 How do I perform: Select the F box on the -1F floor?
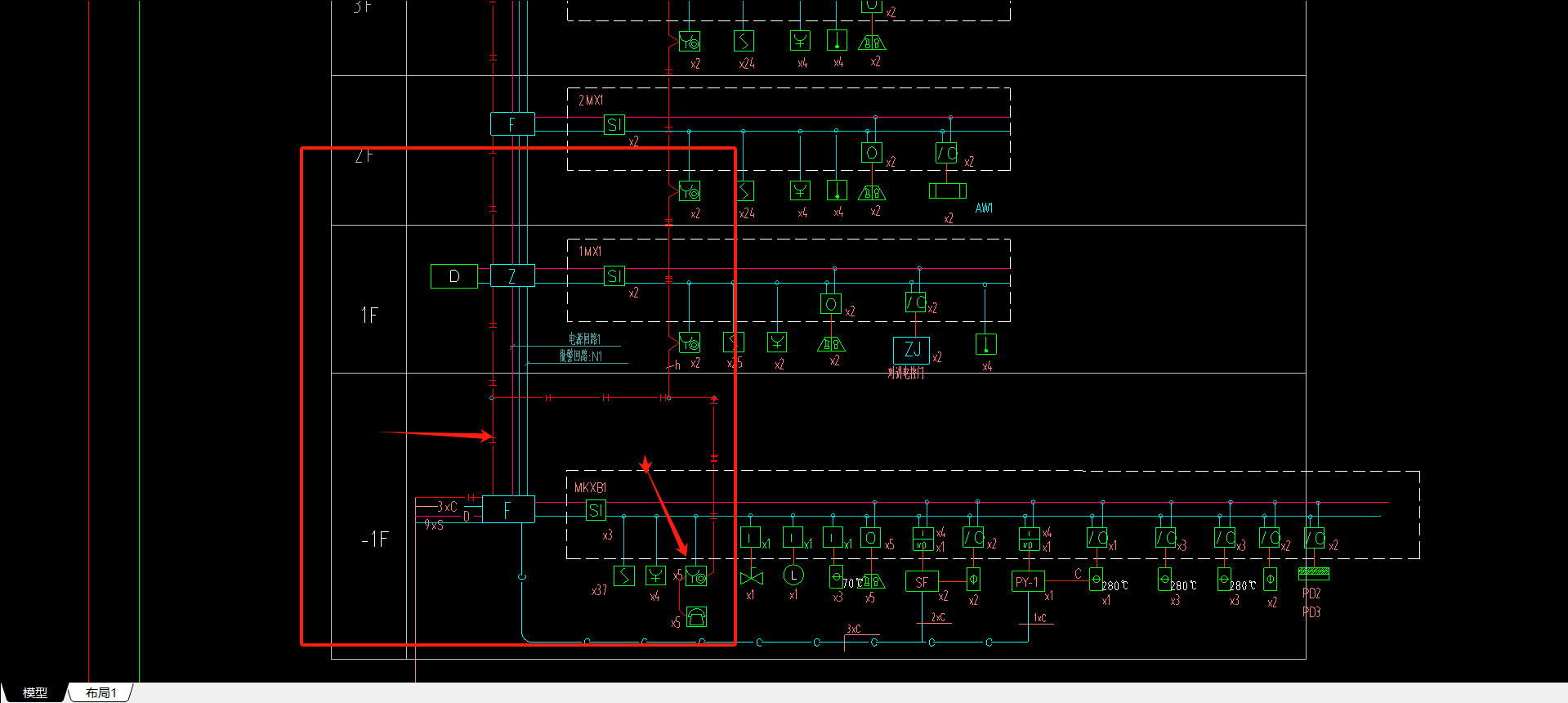tap(508, 509)
